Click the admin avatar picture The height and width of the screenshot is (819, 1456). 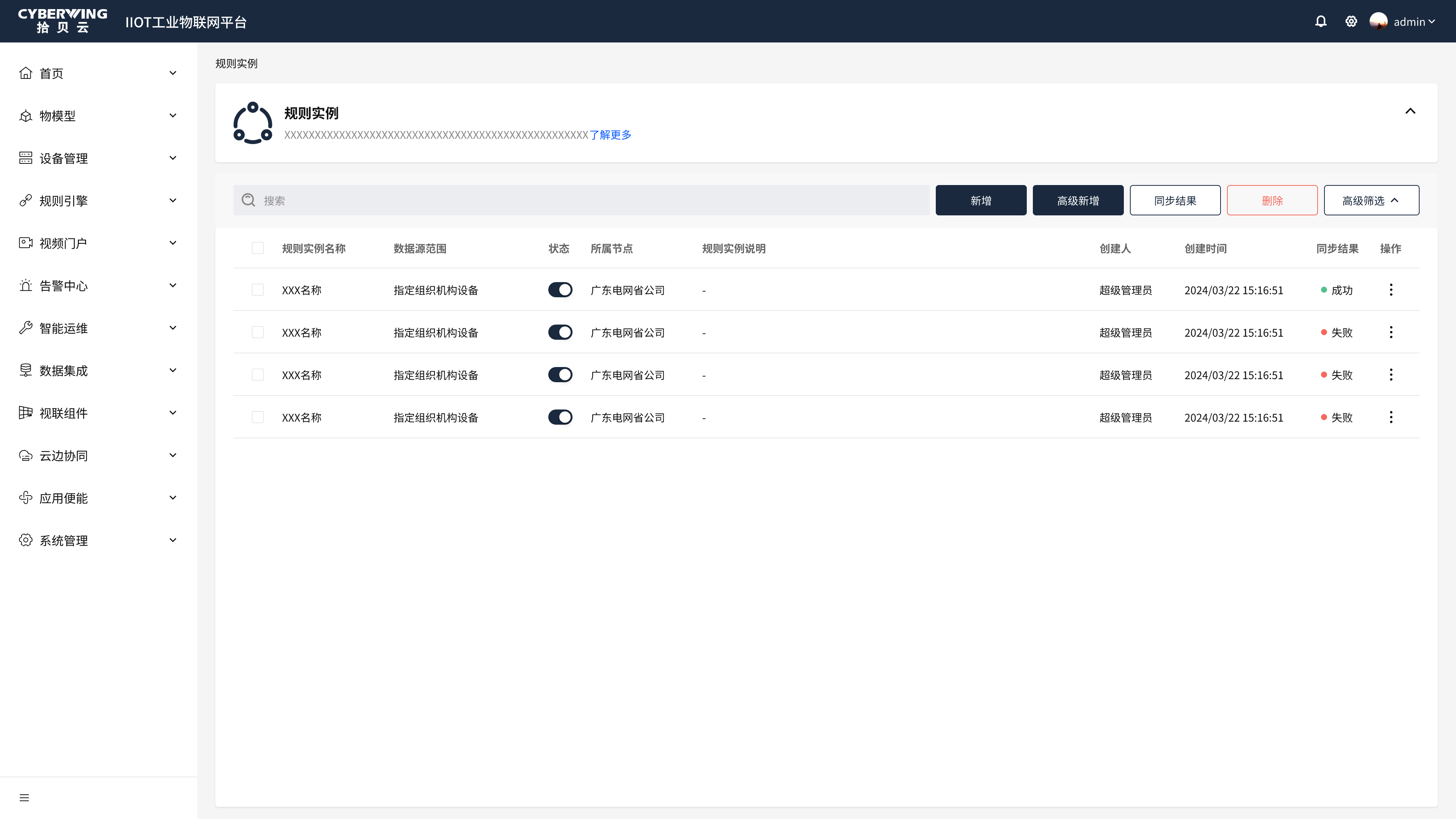[x=1378, y=22]
